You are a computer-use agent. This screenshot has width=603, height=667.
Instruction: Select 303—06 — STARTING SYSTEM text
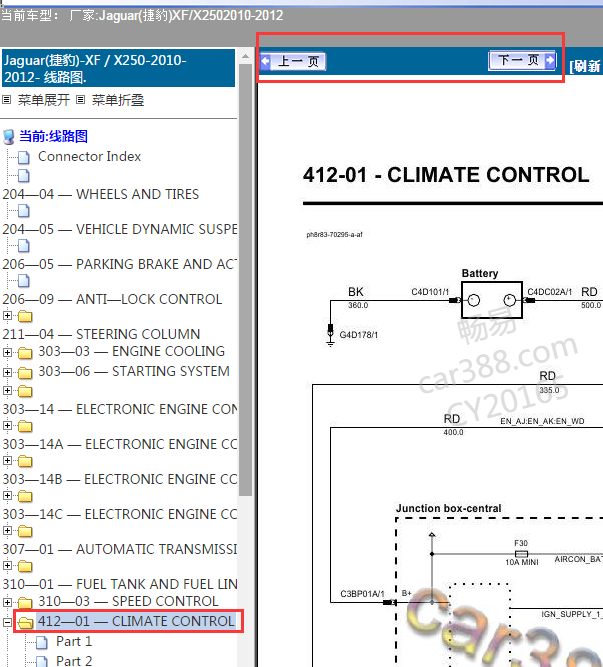(134, 371)
